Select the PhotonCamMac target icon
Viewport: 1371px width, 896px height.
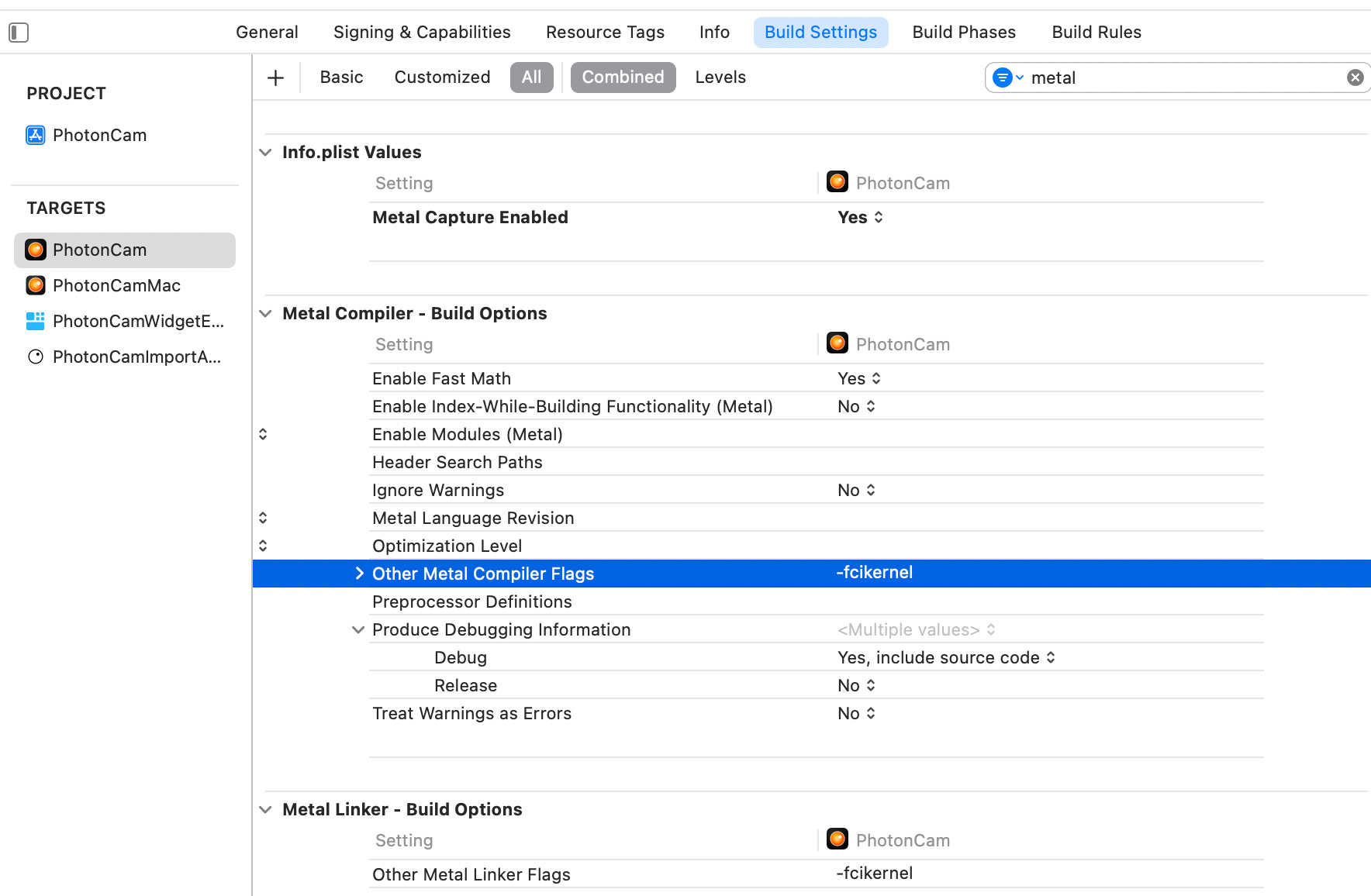click(36, 285)
